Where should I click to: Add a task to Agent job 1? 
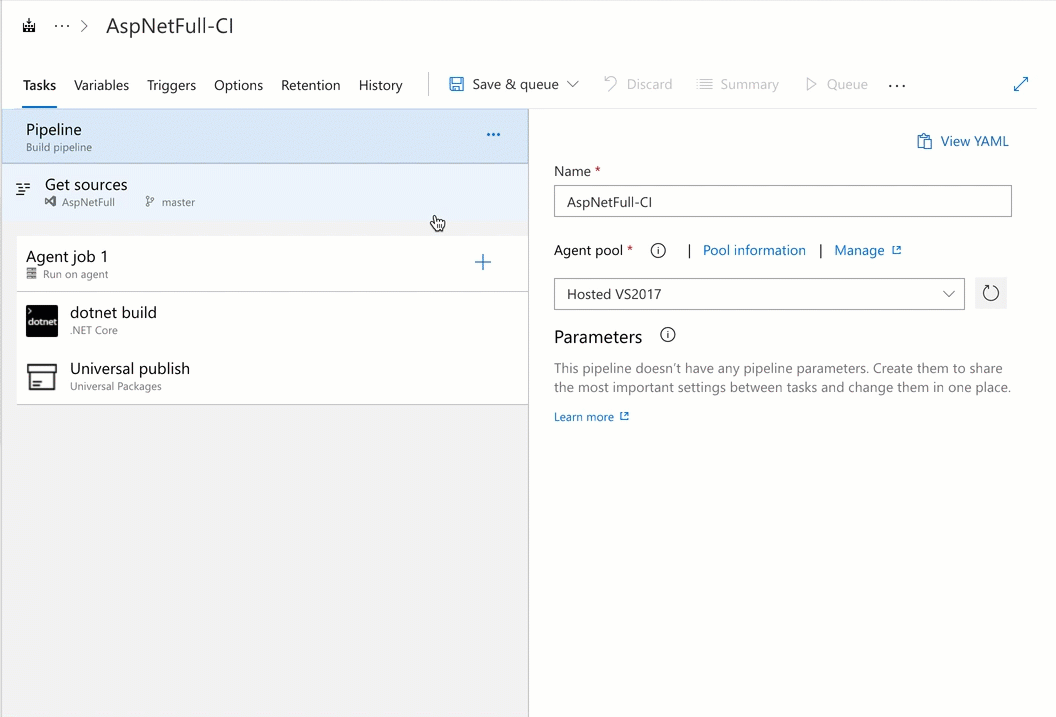click(483, 262)
